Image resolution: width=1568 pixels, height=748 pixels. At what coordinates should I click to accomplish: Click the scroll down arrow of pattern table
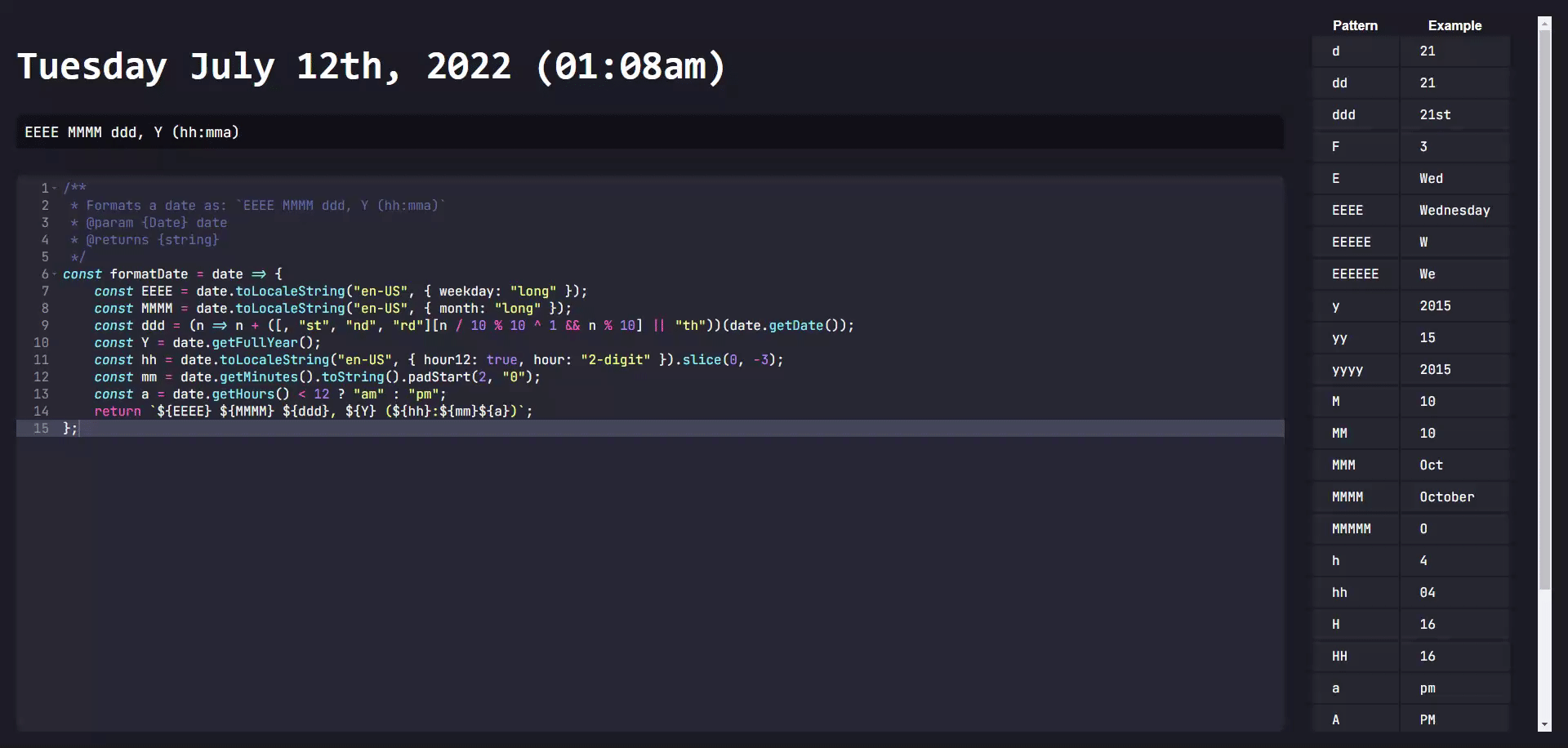[x=1543, y=724]
